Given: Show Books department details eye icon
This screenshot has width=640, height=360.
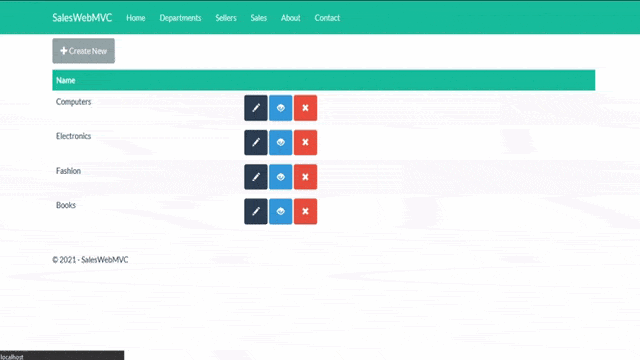Looking at the screenshot, I should (281, 211).
